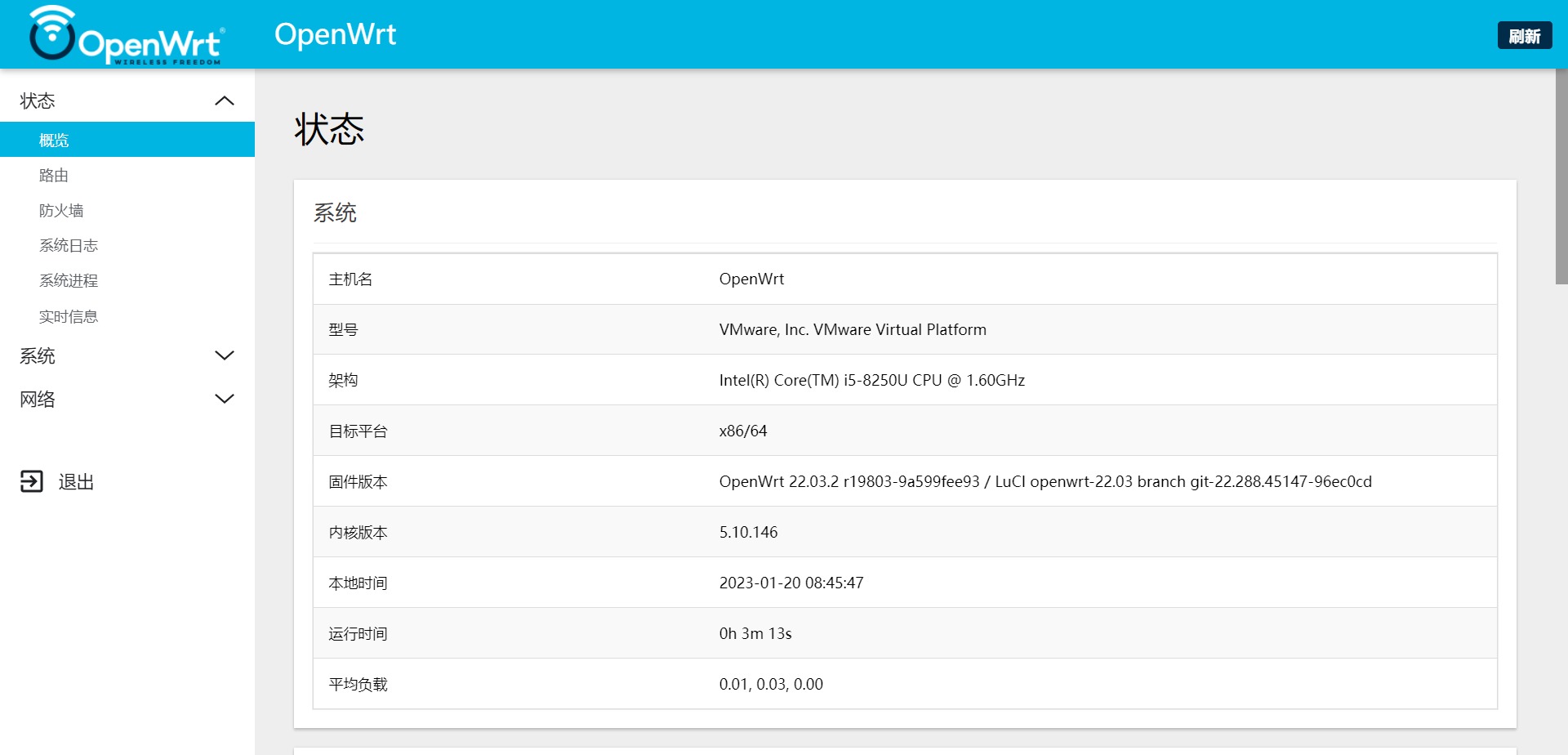
Task: Click the load average 0.01, 0.03, 0.00
Action: 771,684
